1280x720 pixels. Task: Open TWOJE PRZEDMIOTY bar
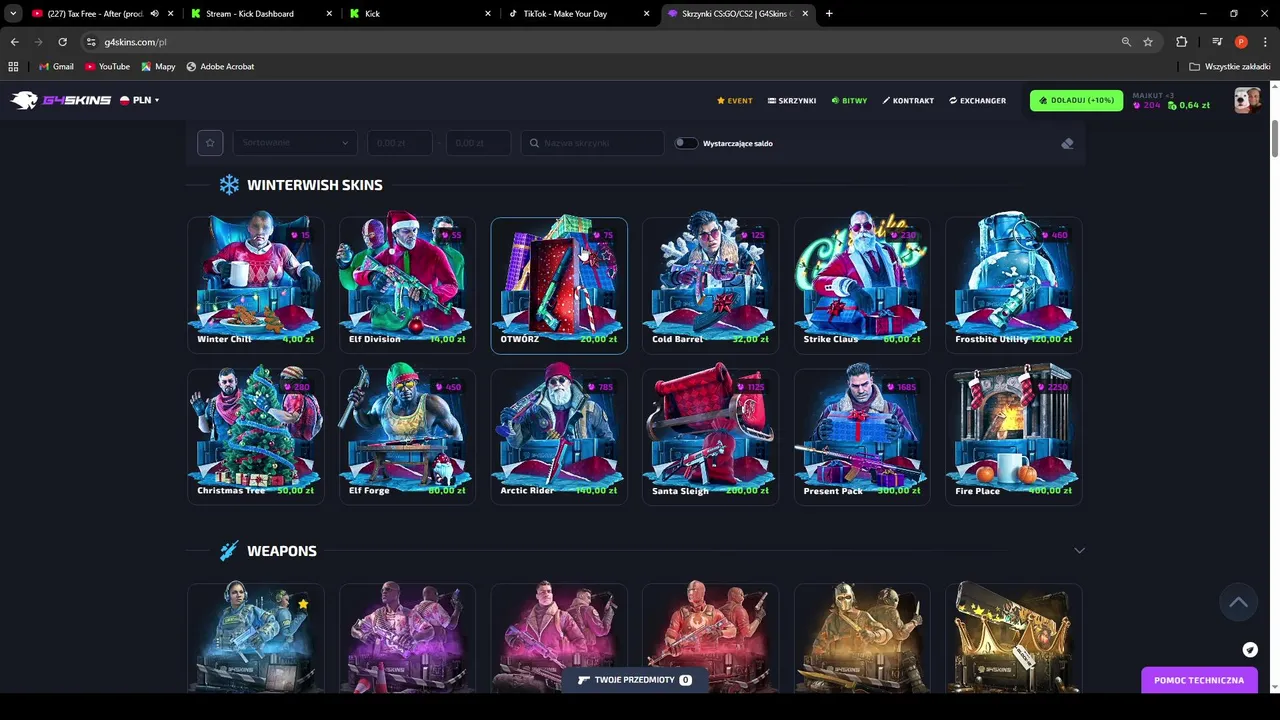pyautogui.click(x=635, y=680)
